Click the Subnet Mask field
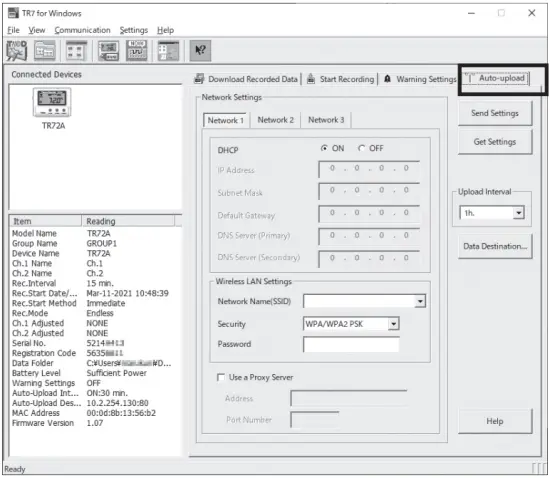Viewport: 550px width, 478px height. (x=369, y=191)
